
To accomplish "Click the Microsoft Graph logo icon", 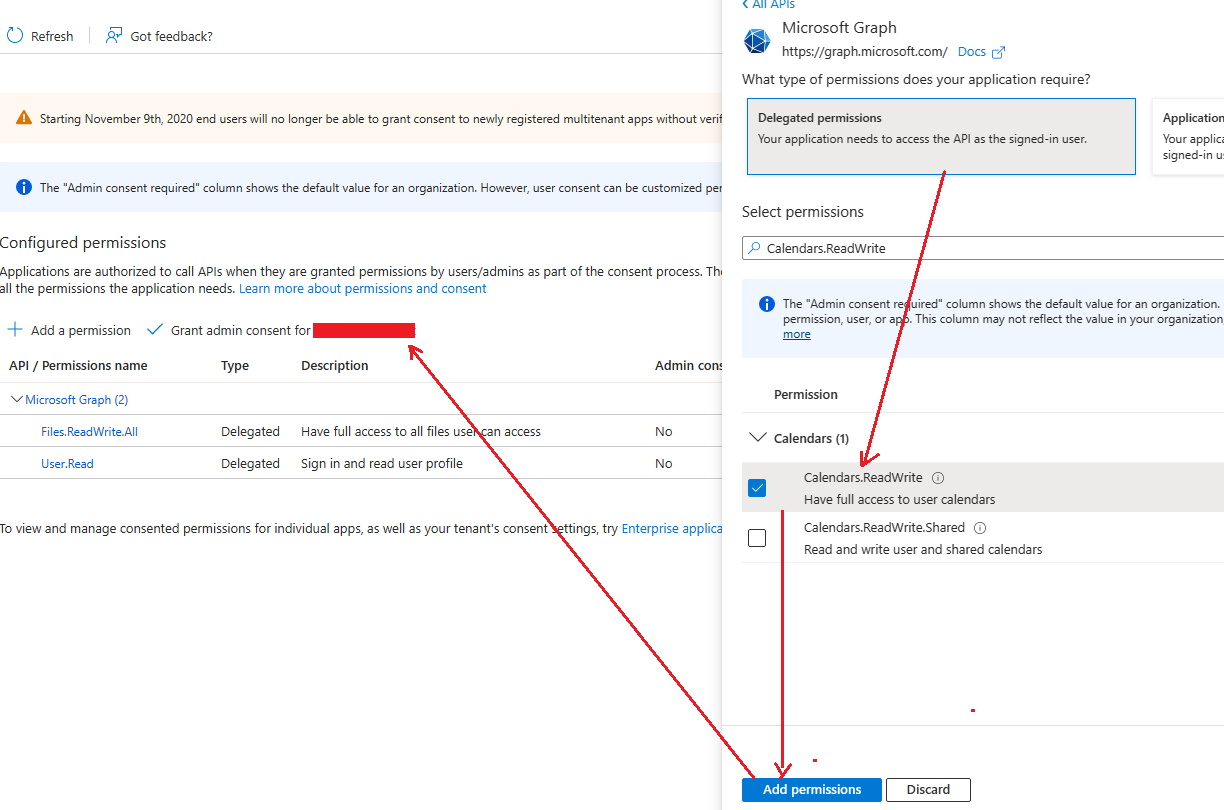I will 757,41.
